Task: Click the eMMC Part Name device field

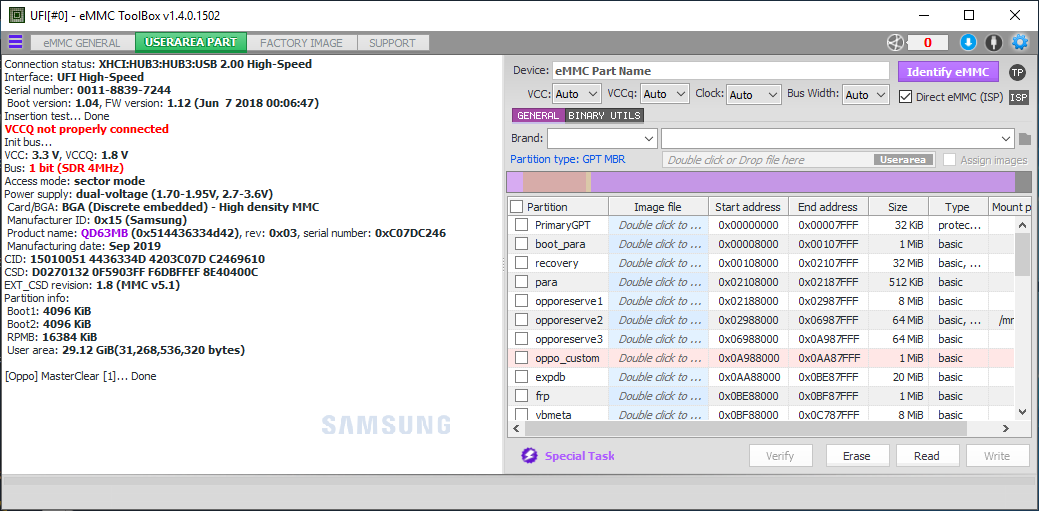Action: [720, 71]
